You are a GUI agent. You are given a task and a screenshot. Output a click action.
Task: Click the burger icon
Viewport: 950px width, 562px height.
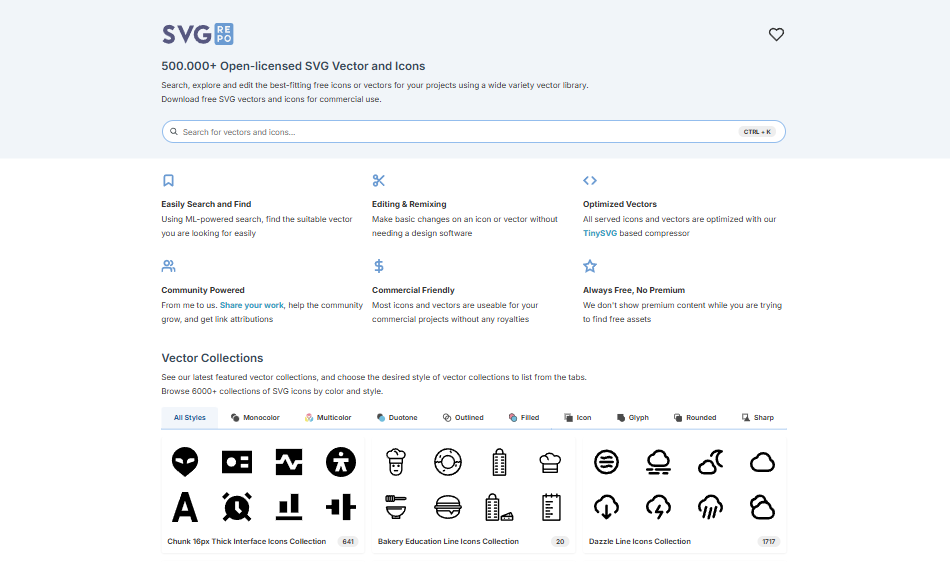click(448, 507)
